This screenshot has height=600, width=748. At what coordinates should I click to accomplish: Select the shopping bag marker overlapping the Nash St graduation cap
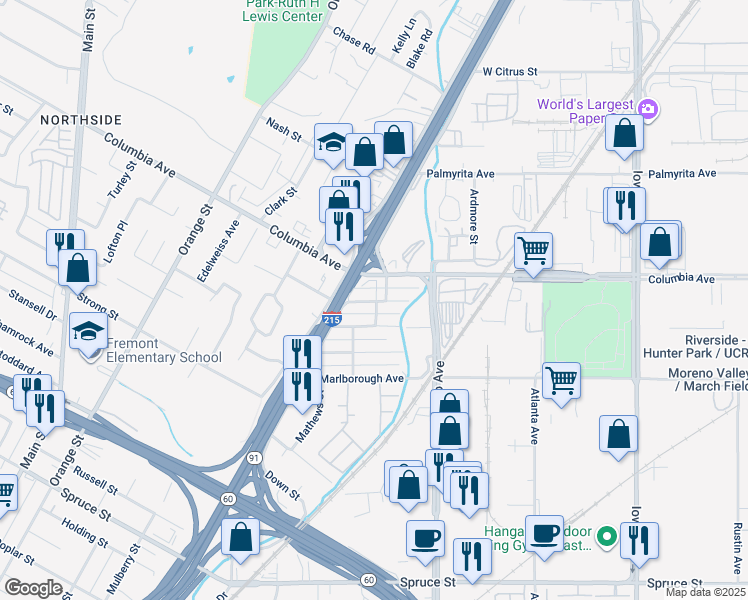tap(364, 153)
